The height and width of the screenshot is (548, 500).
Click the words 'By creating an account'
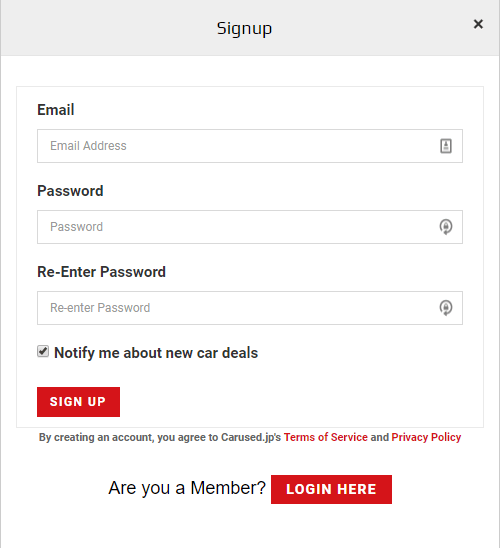coord(96,438)
